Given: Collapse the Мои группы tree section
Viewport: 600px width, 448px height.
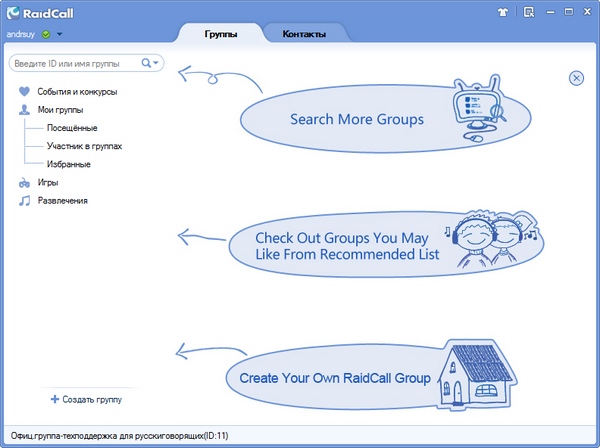Looking at the screenshot, I should (60, 110).
